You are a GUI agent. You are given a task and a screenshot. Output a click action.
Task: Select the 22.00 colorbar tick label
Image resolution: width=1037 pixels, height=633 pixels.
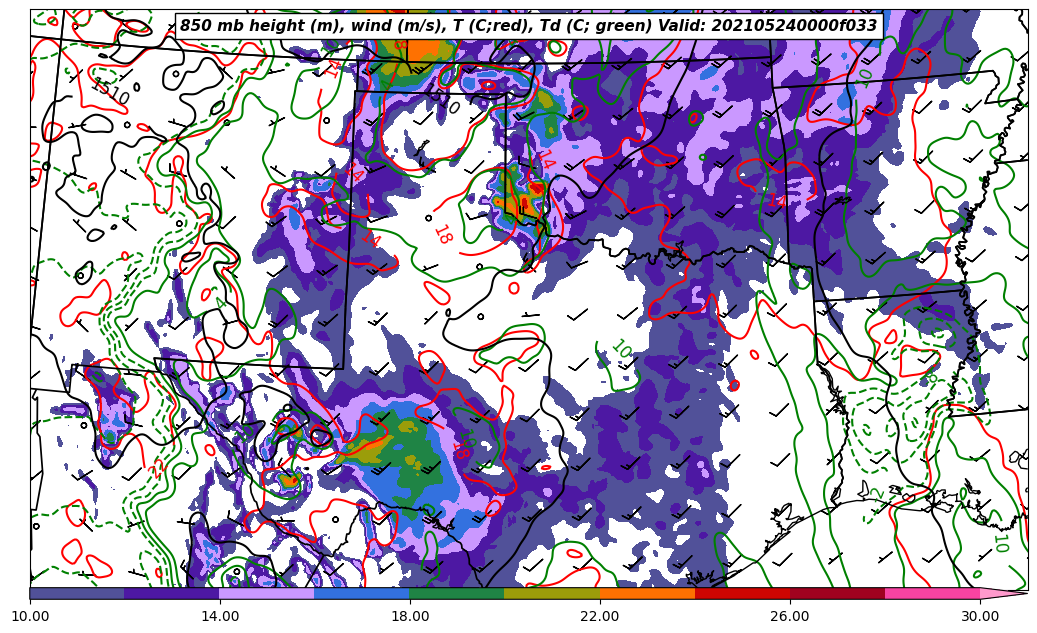tap(600, 616)
